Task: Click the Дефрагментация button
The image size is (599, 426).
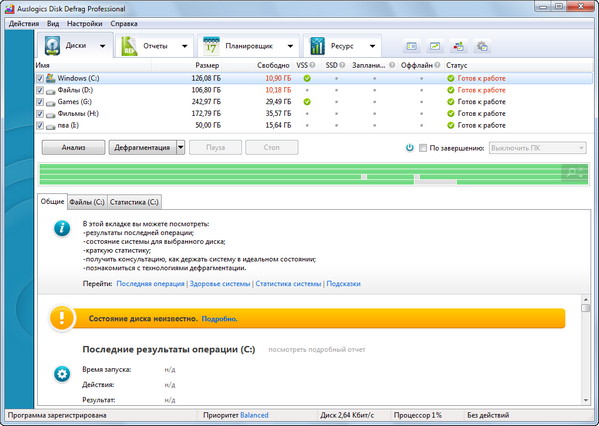Action: [x=142, y=147]
